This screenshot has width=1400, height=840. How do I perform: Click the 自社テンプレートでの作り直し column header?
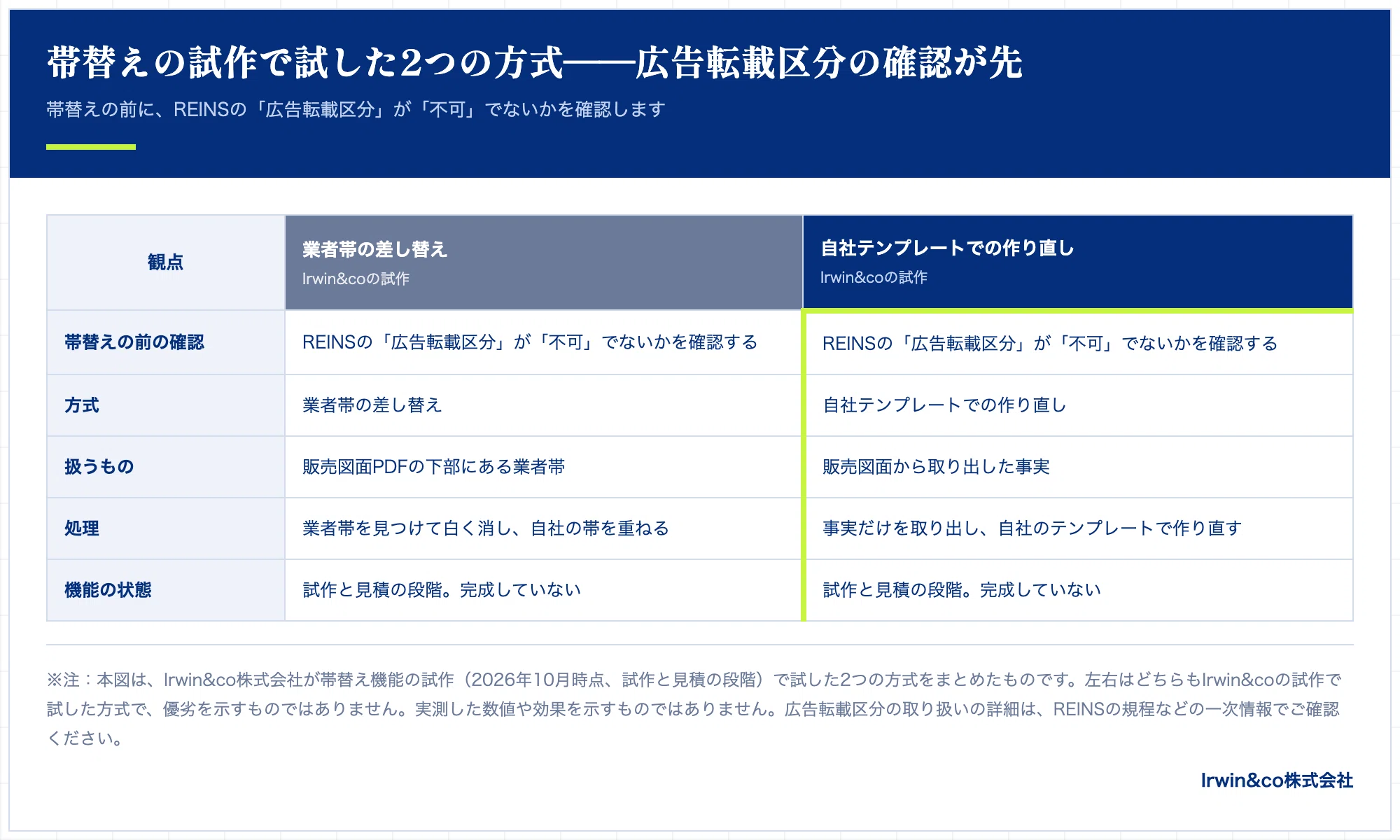coord(1078,262)
